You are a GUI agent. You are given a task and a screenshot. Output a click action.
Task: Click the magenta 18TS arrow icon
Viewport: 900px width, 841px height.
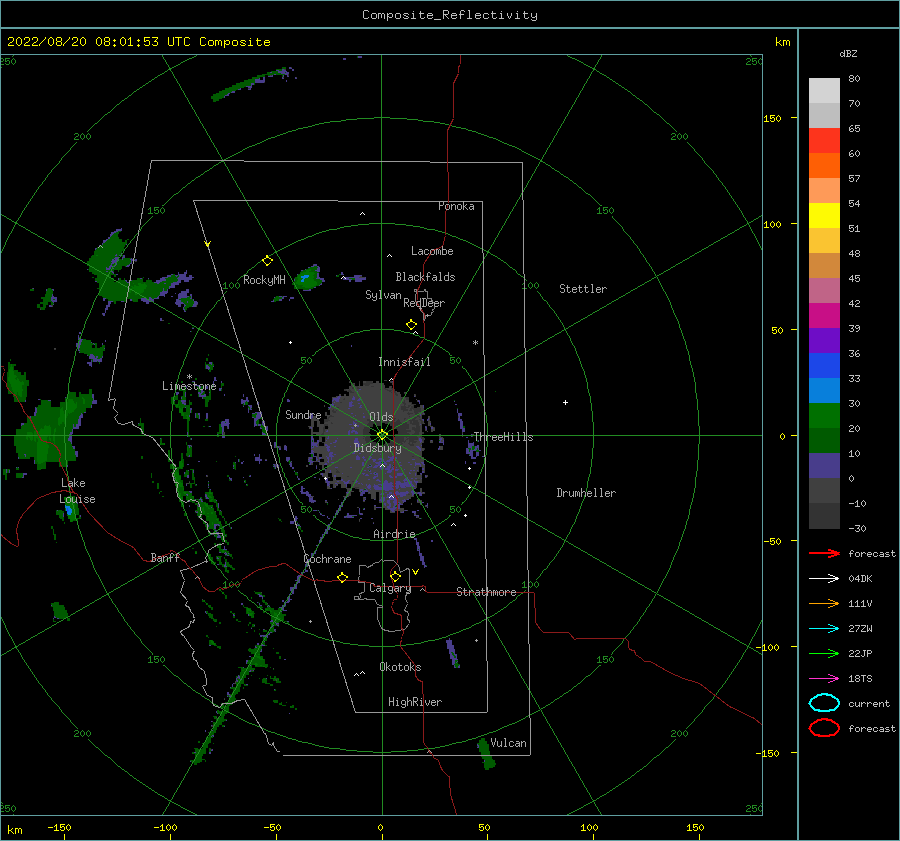tap(824, 679)
